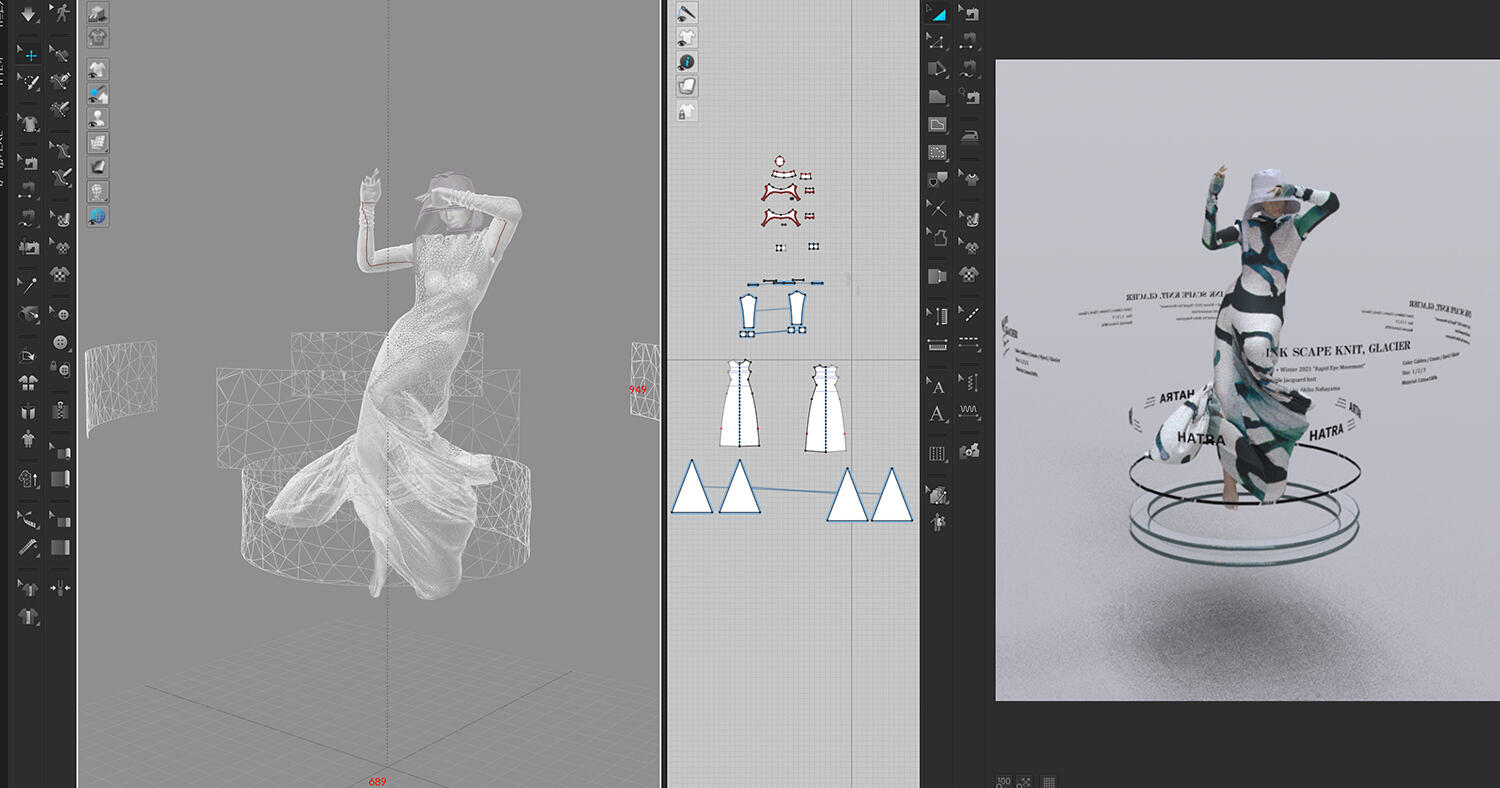Toggle Show Avatar eye icon in 3D view
The height and width of the screenshot is (788, 1500).
tap(97, 117)
